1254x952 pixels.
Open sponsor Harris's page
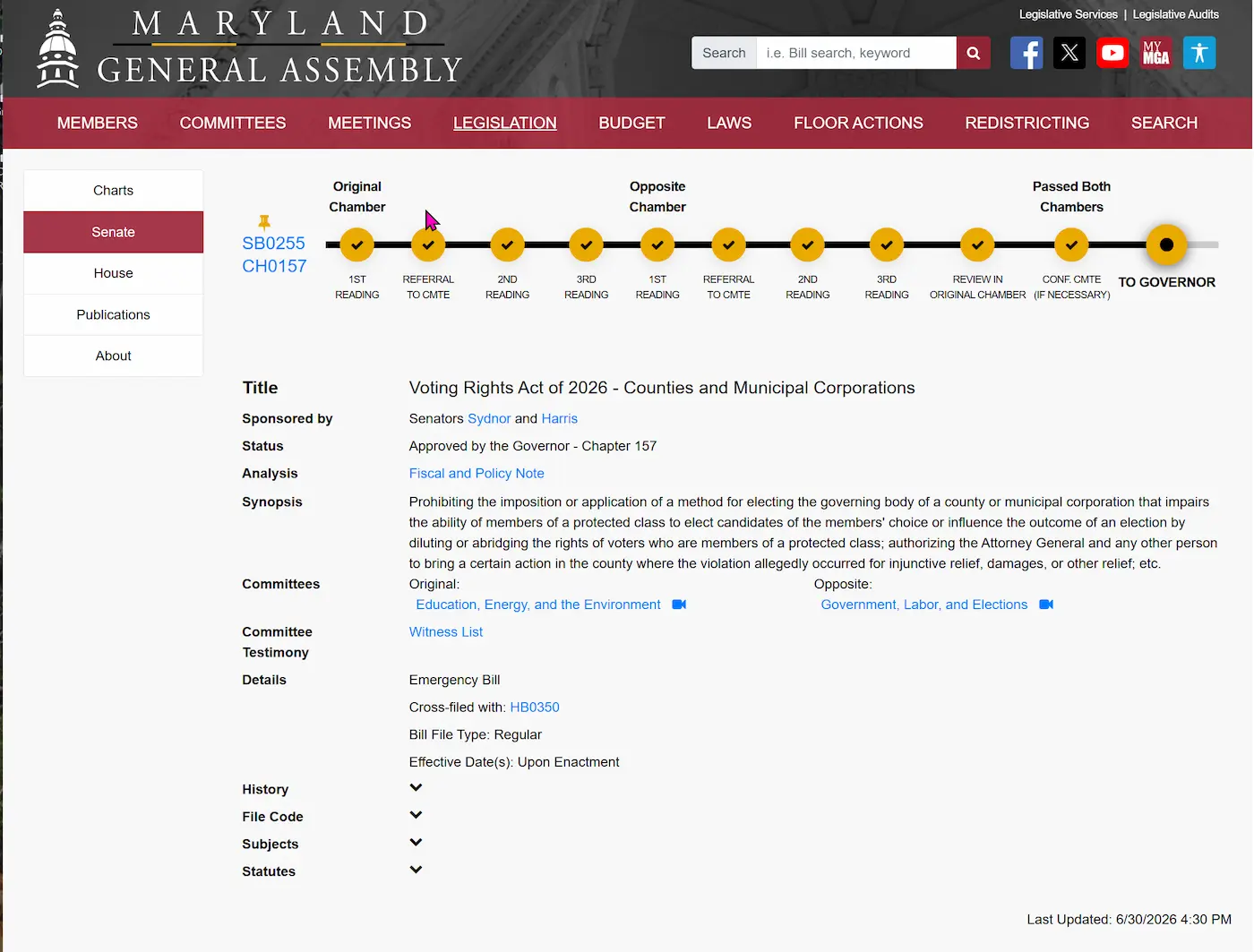point(560,418)
